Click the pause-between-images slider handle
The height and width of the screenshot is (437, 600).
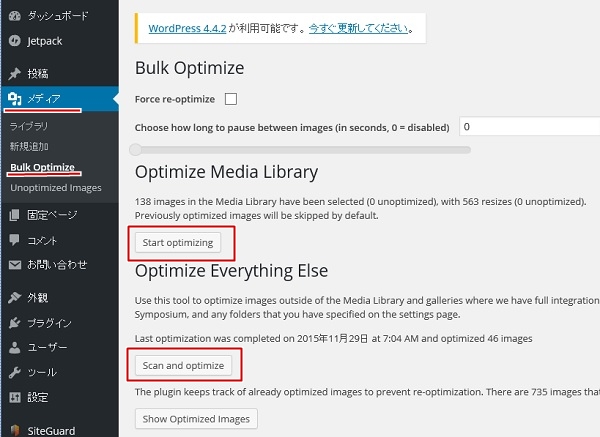pos(135,150)
